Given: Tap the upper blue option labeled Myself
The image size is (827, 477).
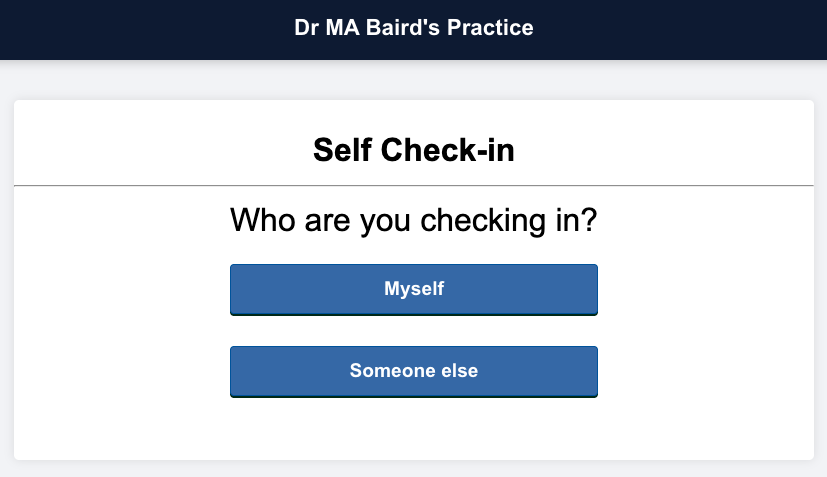Looking at the screenshot, I should click(x=413, y=289).
